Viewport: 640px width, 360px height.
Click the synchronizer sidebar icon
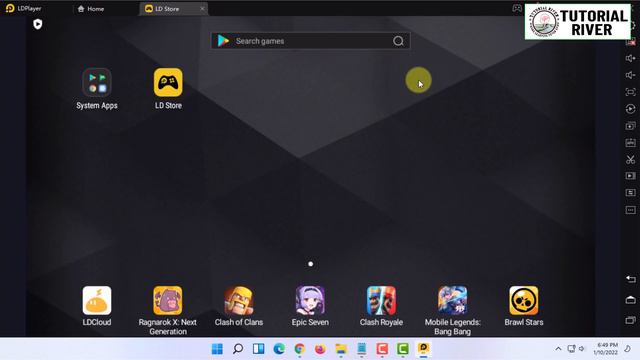(631, 193)
